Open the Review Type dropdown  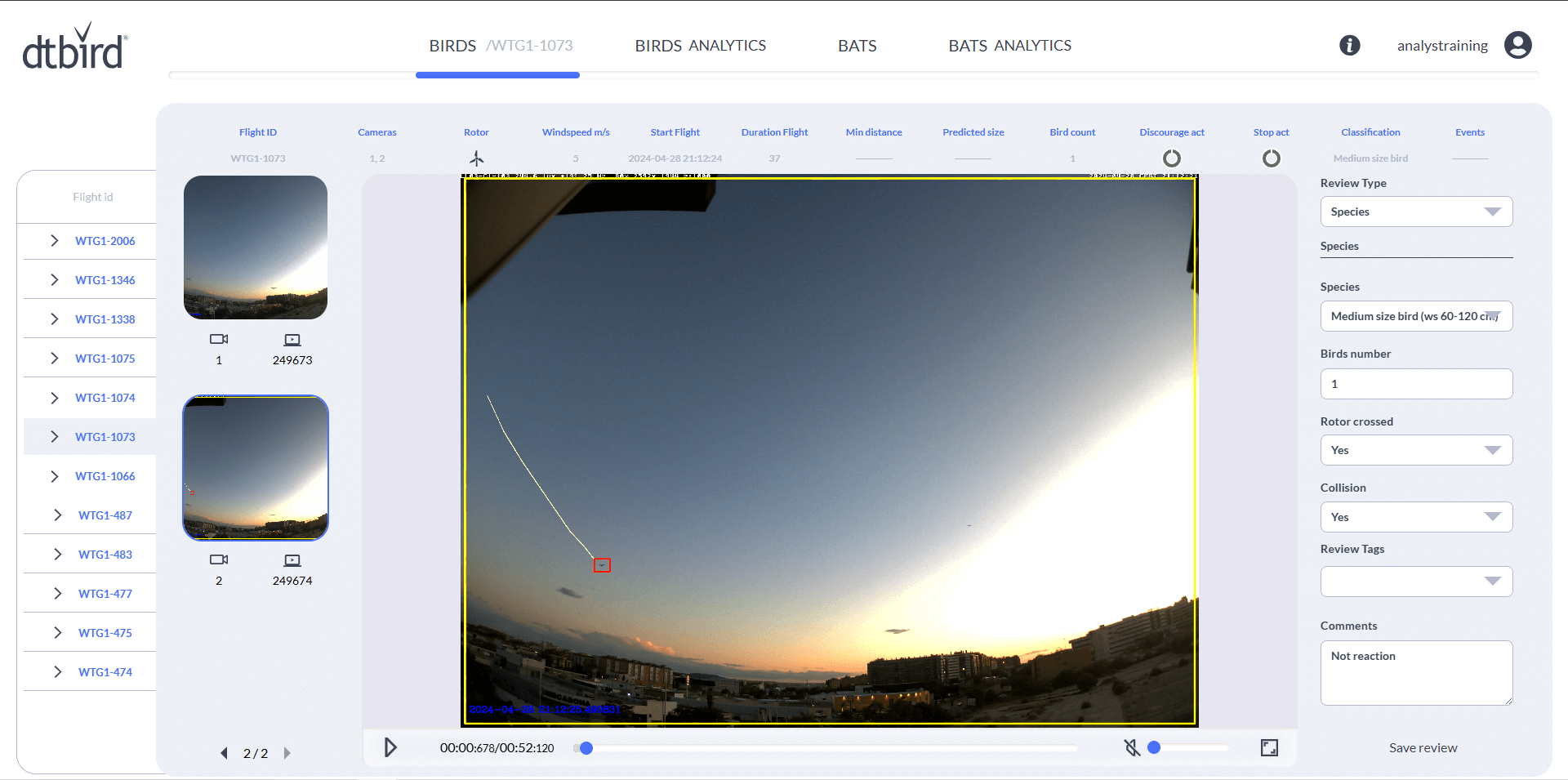(x=1416, y=212)
